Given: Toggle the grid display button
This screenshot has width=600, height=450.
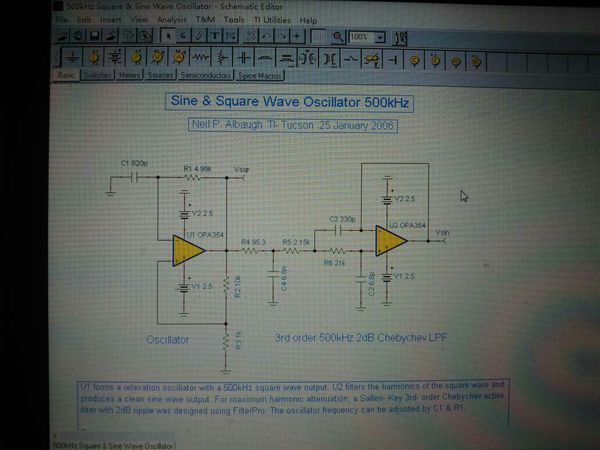Looking at the screenshot, I should click(x=317, y=37).
